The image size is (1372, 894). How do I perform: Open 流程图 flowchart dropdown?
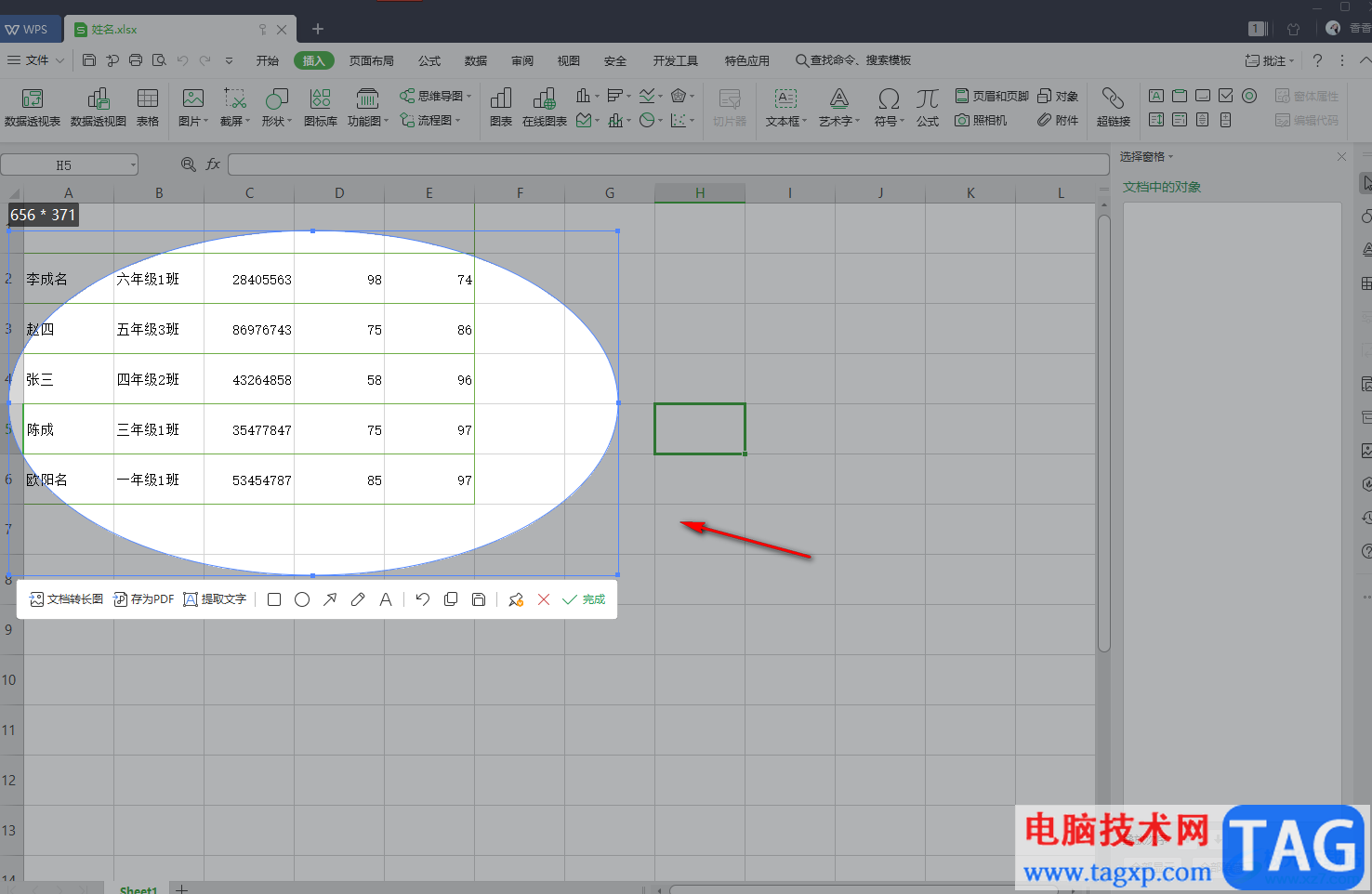[x=430, y=120]
